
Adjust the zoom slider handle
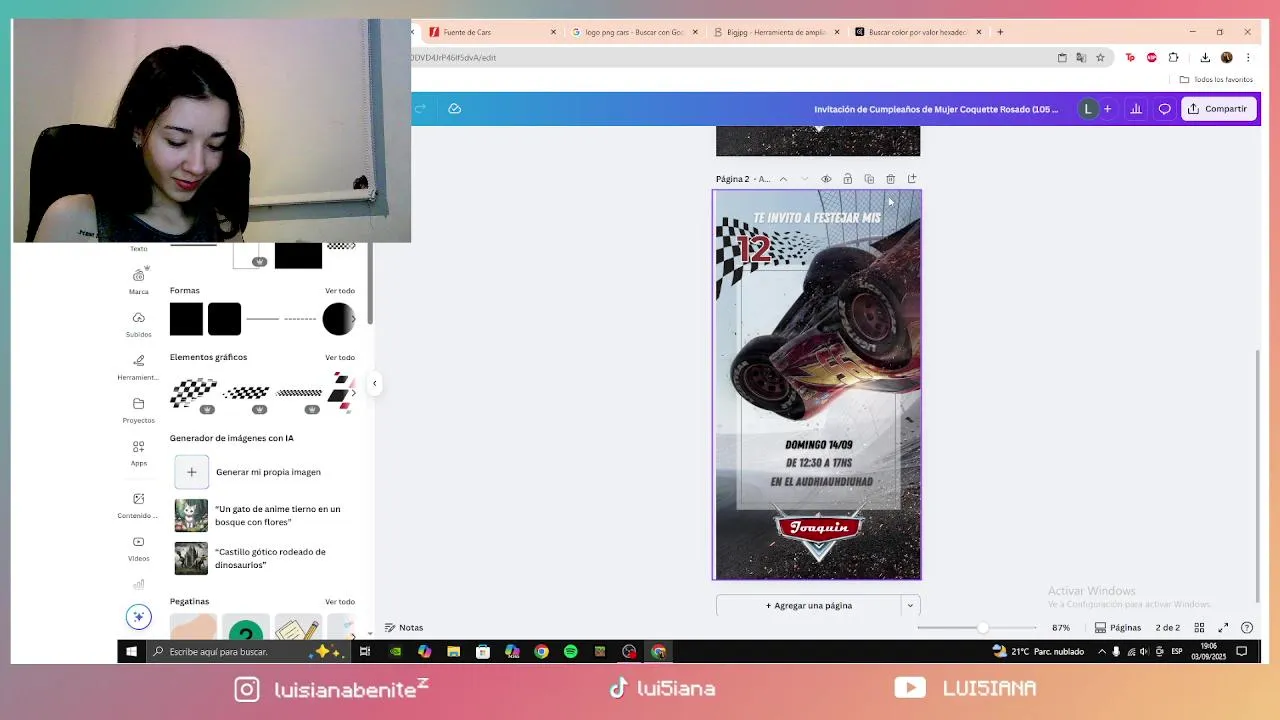click(983, 628)
